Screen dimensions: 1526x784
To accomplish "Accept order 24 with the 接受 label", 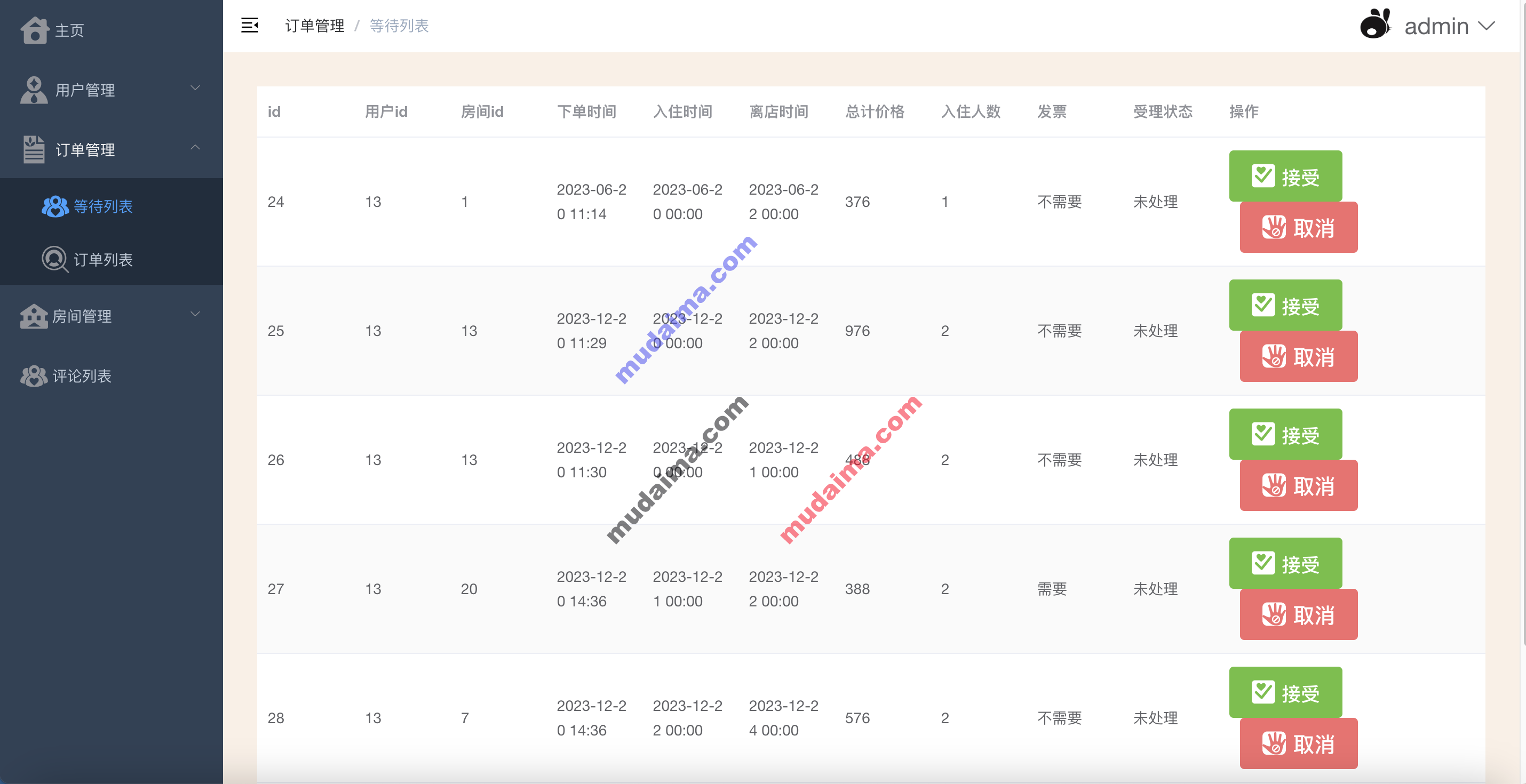I will click(1300, 177).
